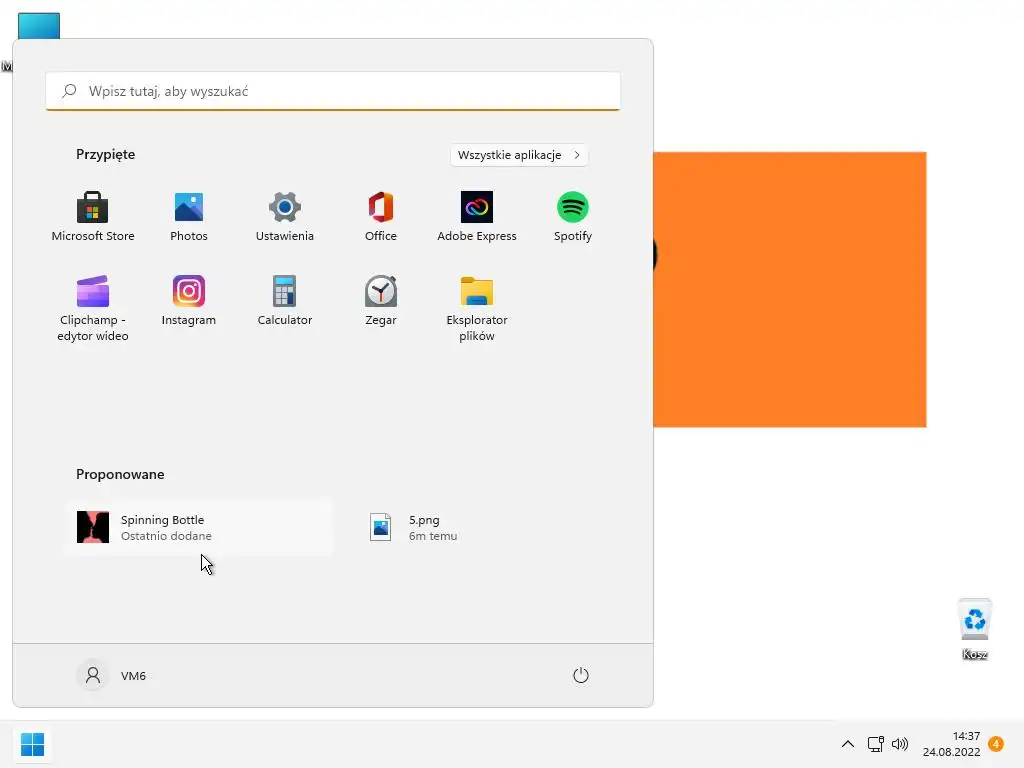This screenshot has width=1024, height=768.
Task: Focus the Wpisz tutaj search field
Action: [333, 91]
